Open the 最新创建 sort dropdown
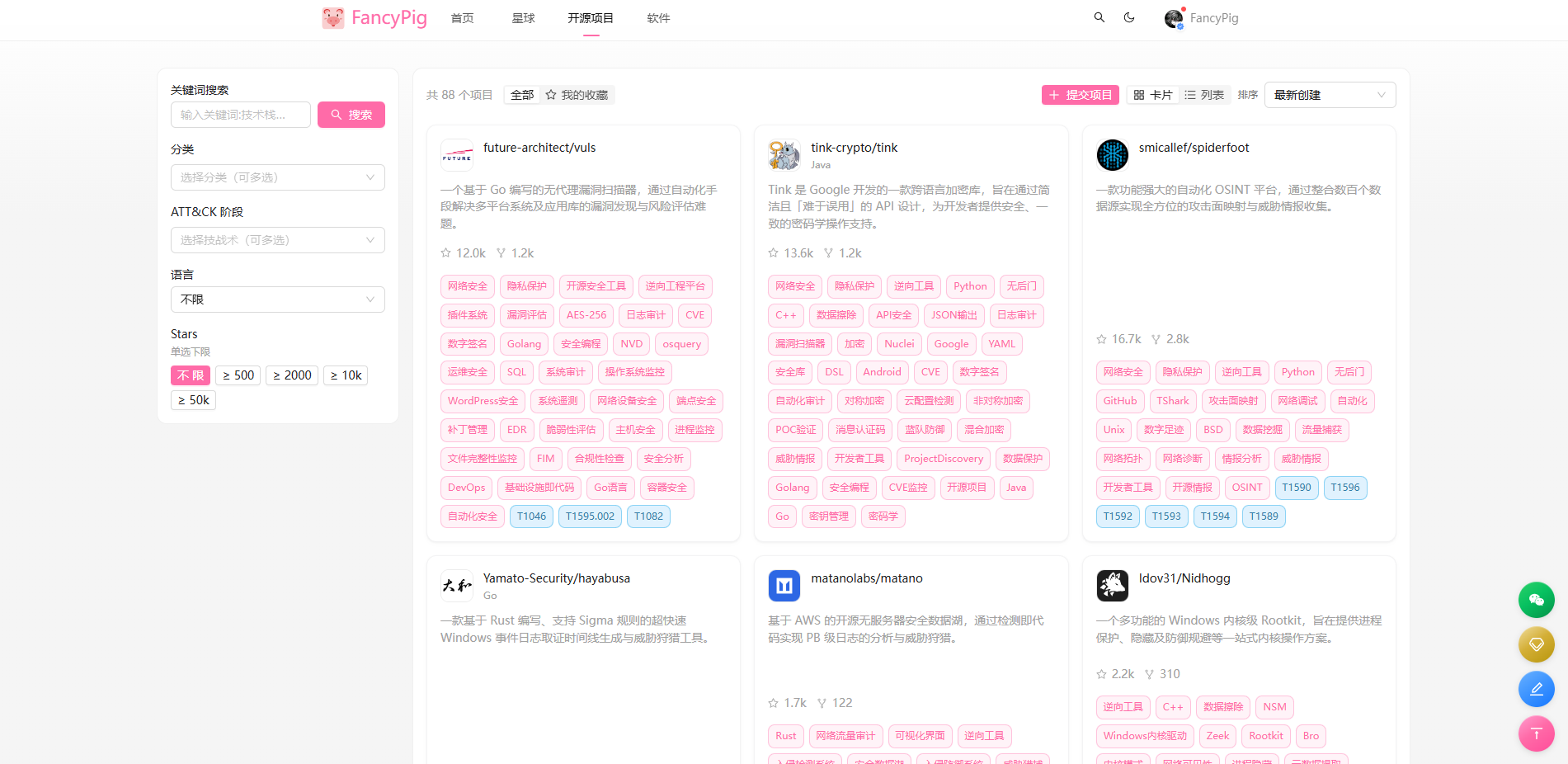 coord(1330,95)
